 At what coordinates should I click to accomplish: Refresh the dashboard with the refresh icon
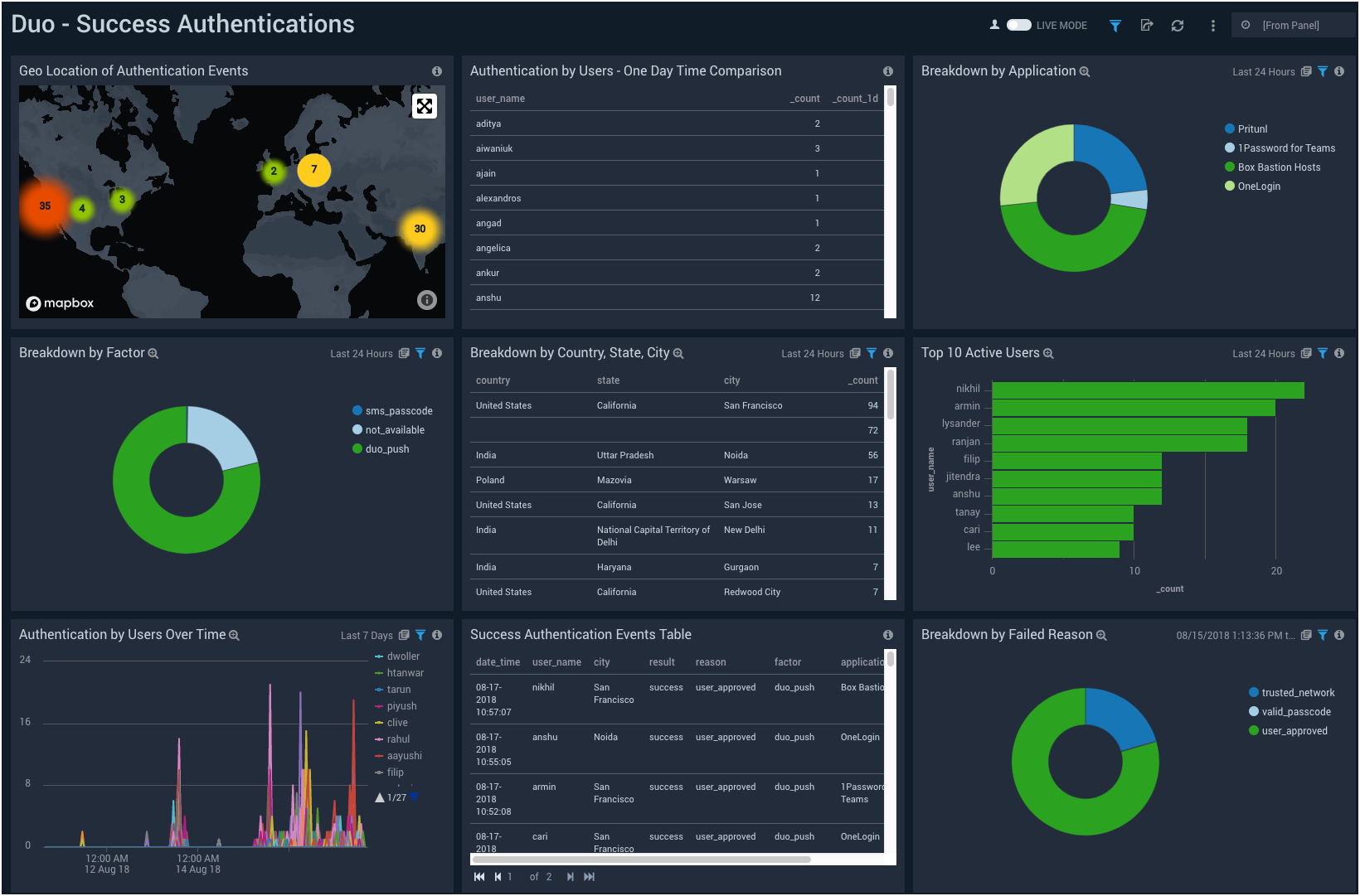(1178, 25)
